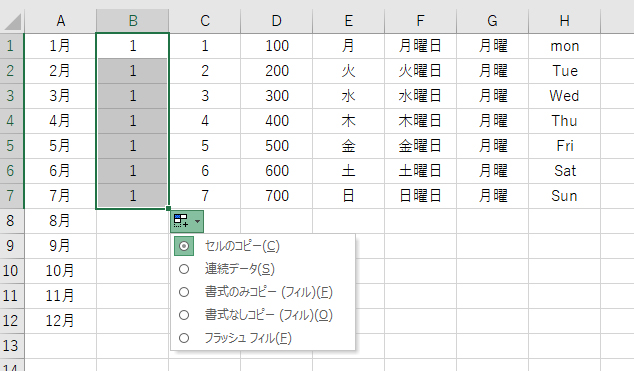
Task: Select row 1 header
Action: [12, 46]
